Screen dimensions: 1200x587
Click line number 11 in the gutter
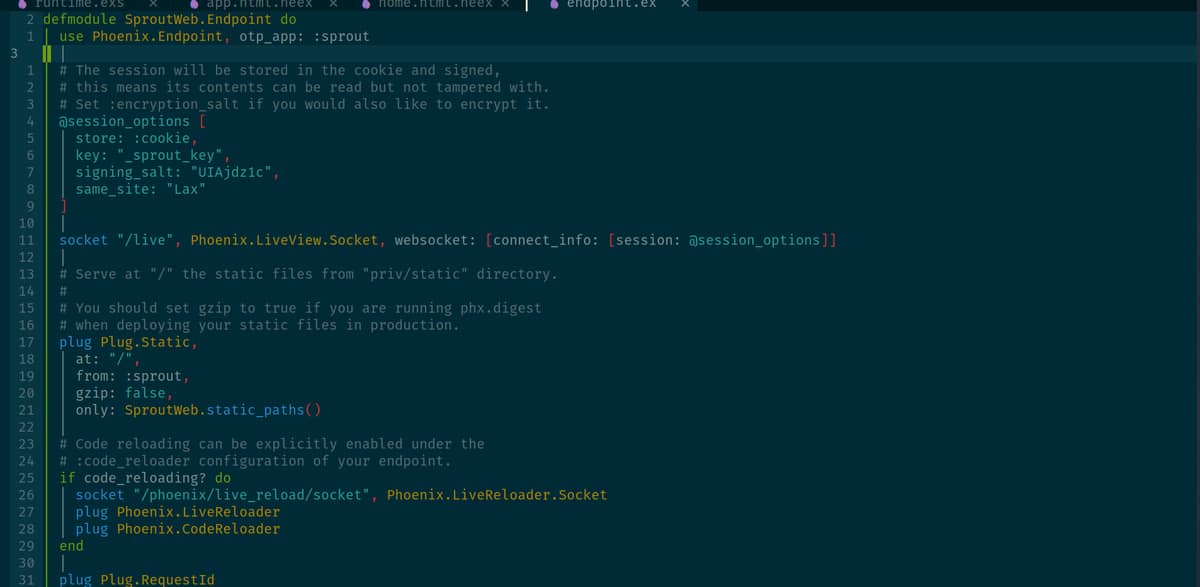coord(27,239)
